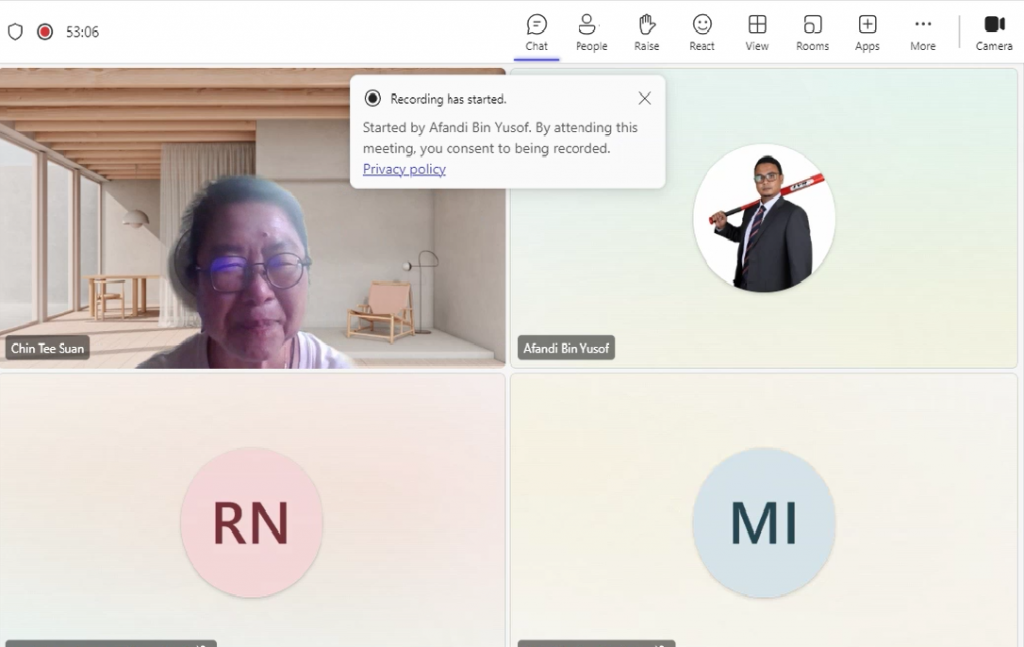This screenshot has height=647, width=1024.
Task: Raise your hand
Action: coord(646,31)
